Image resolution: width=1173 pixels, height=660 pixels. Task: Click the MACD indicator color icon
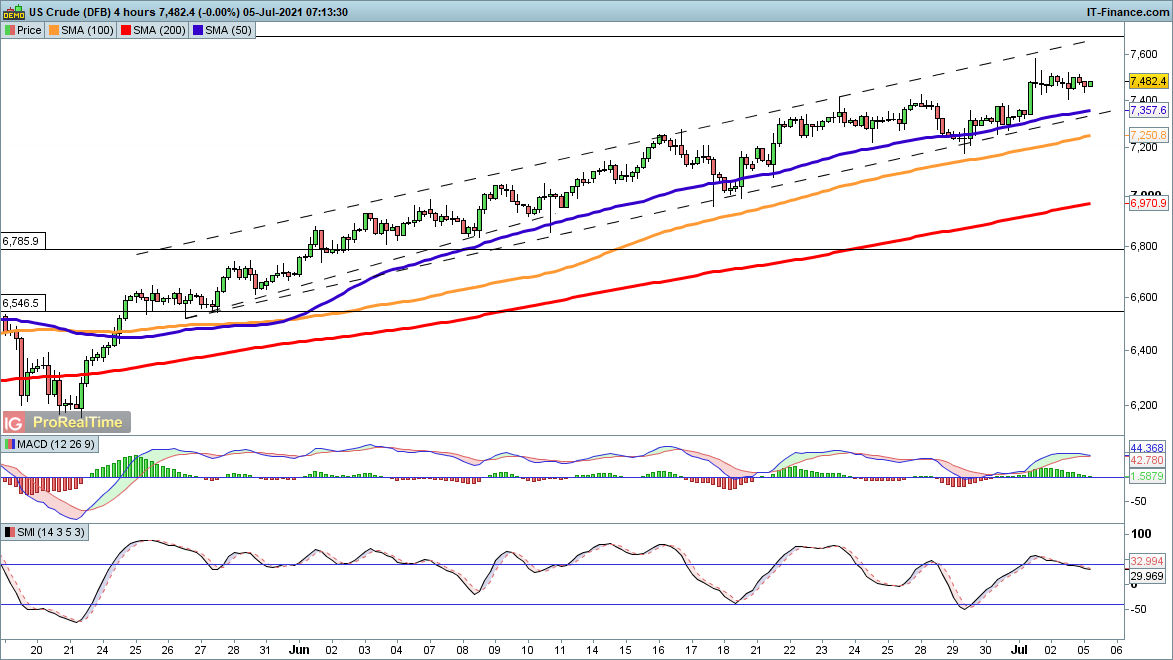pos(10,443)
